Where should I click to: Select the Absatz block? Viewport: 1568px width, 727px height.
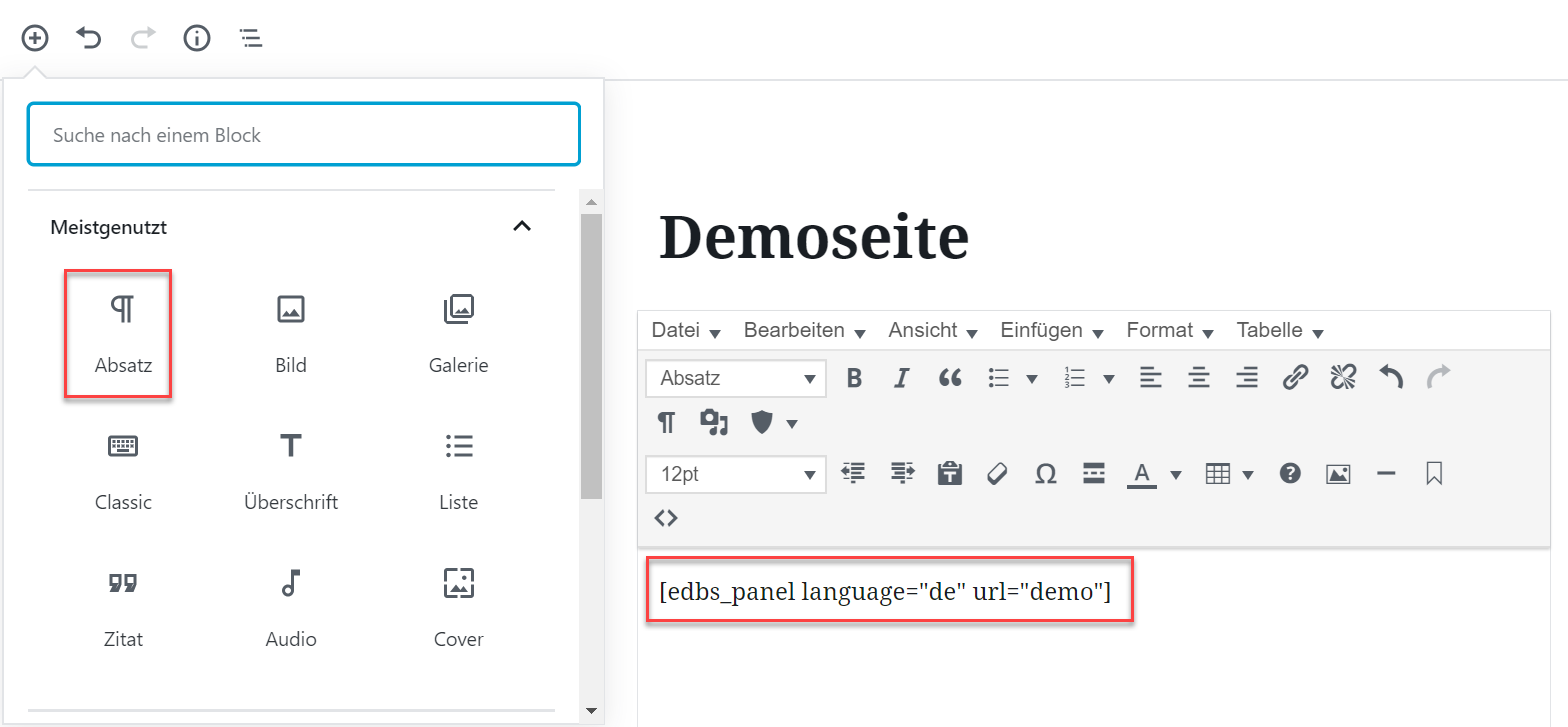(122, 333)
